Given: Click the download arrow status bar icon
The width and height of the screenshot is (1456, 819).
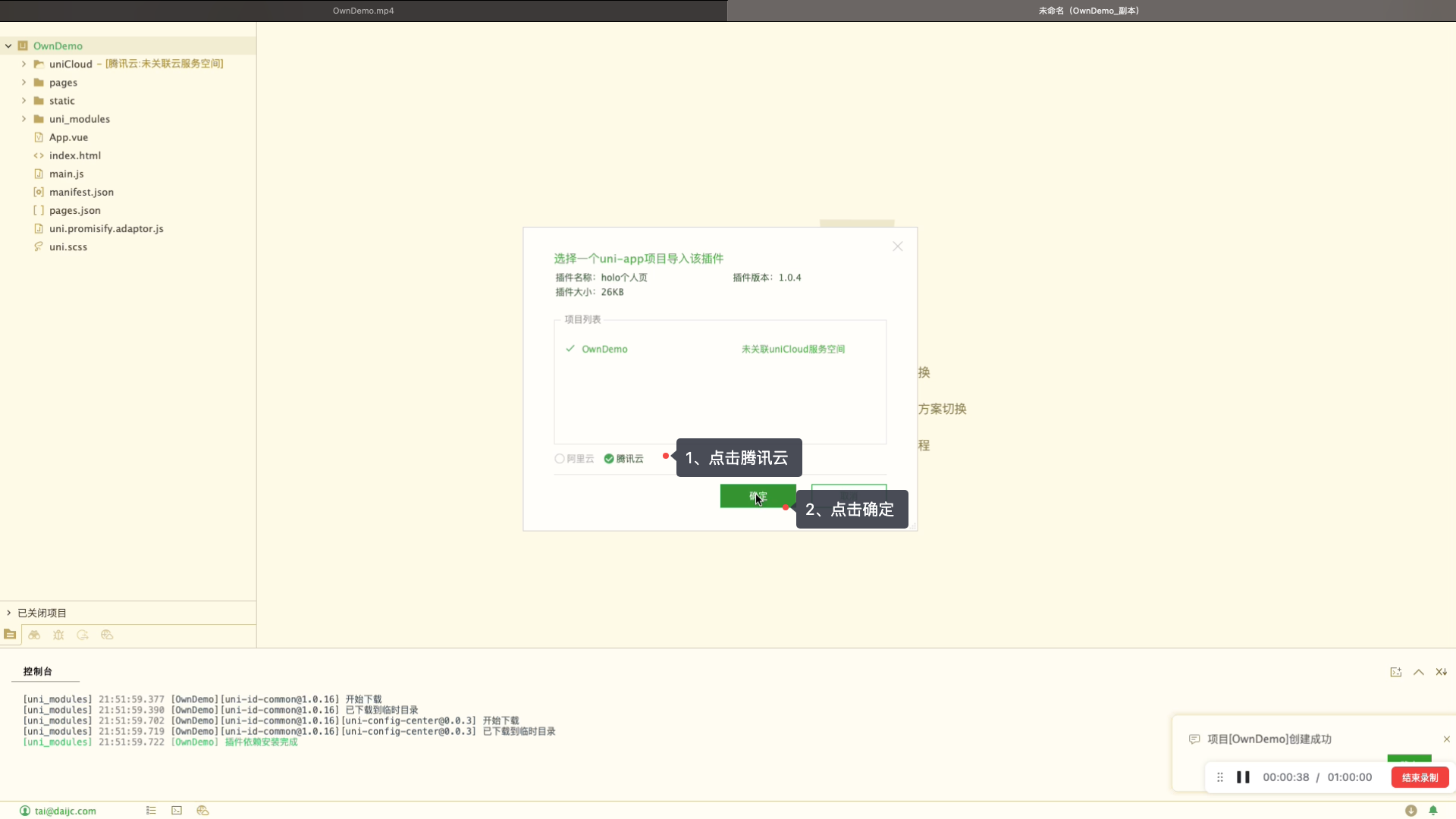Looking at the screenshot, I should tap(1410, 811).
